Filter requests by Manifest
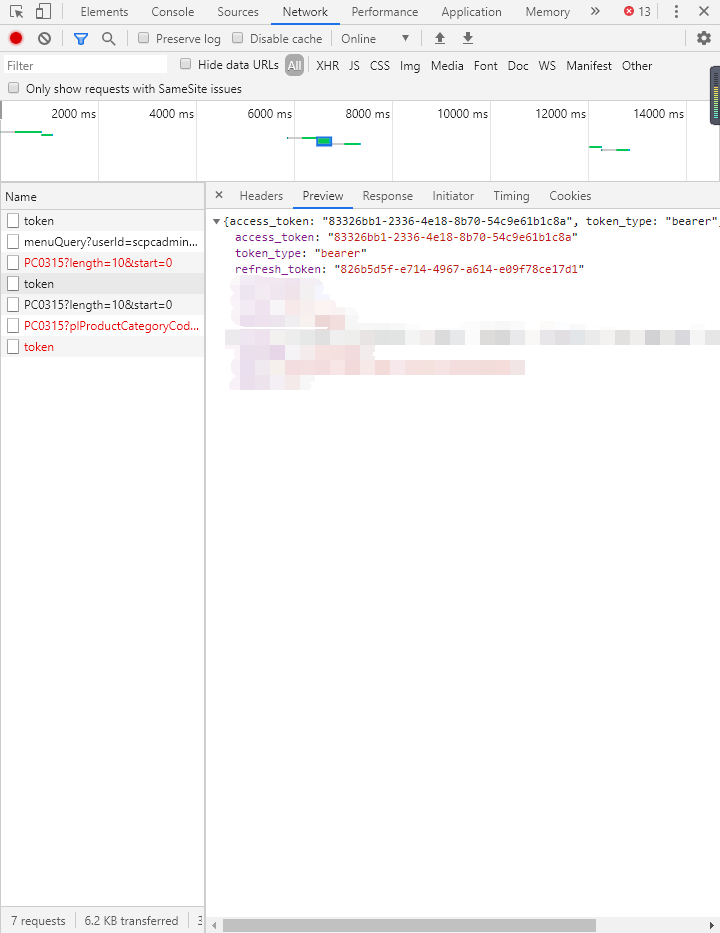 click(588, 65)
